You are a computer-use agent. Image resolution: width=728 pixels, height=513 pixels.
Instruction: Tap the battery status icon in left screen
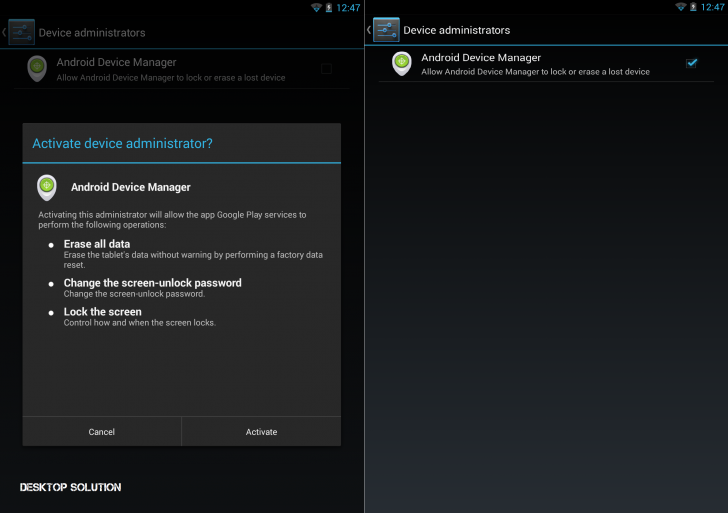pos(329,7)
